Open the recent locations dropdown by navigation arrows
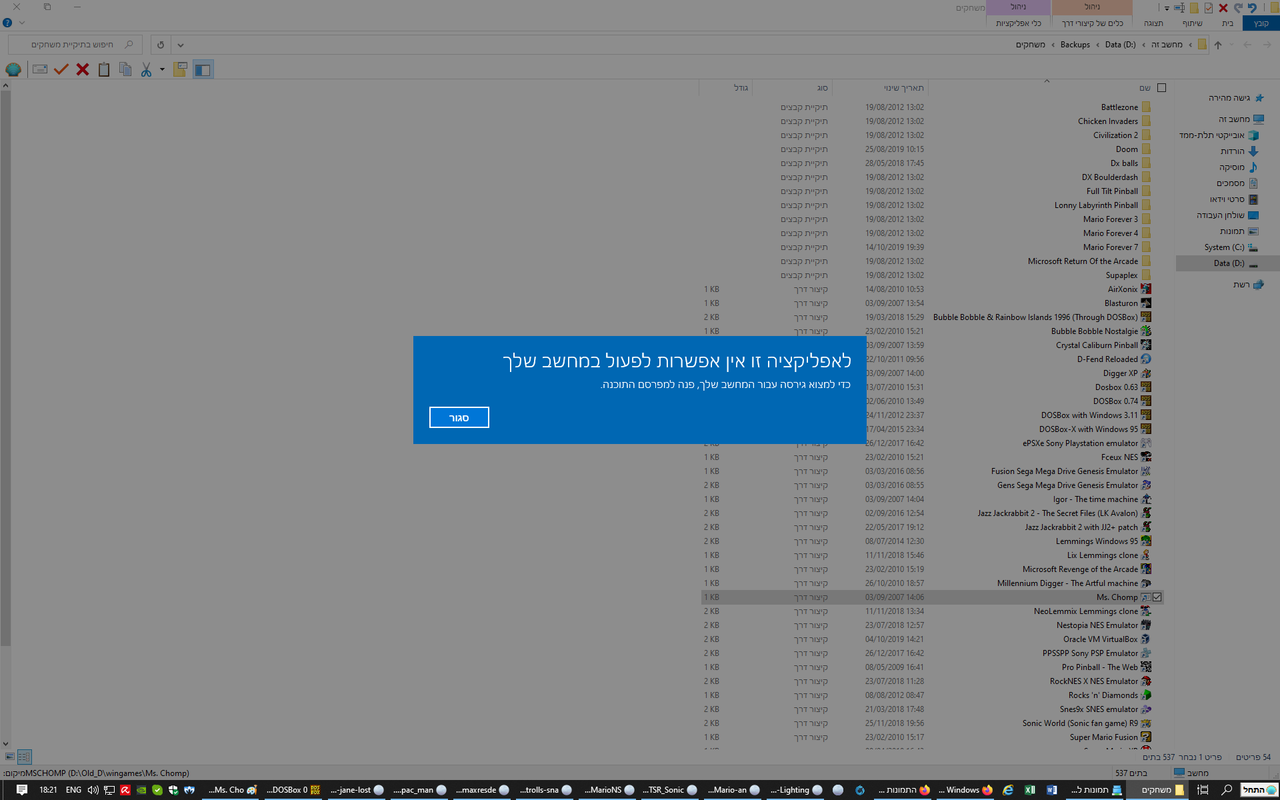This screenshot has width=1280, height=800. pos(1232,45)
